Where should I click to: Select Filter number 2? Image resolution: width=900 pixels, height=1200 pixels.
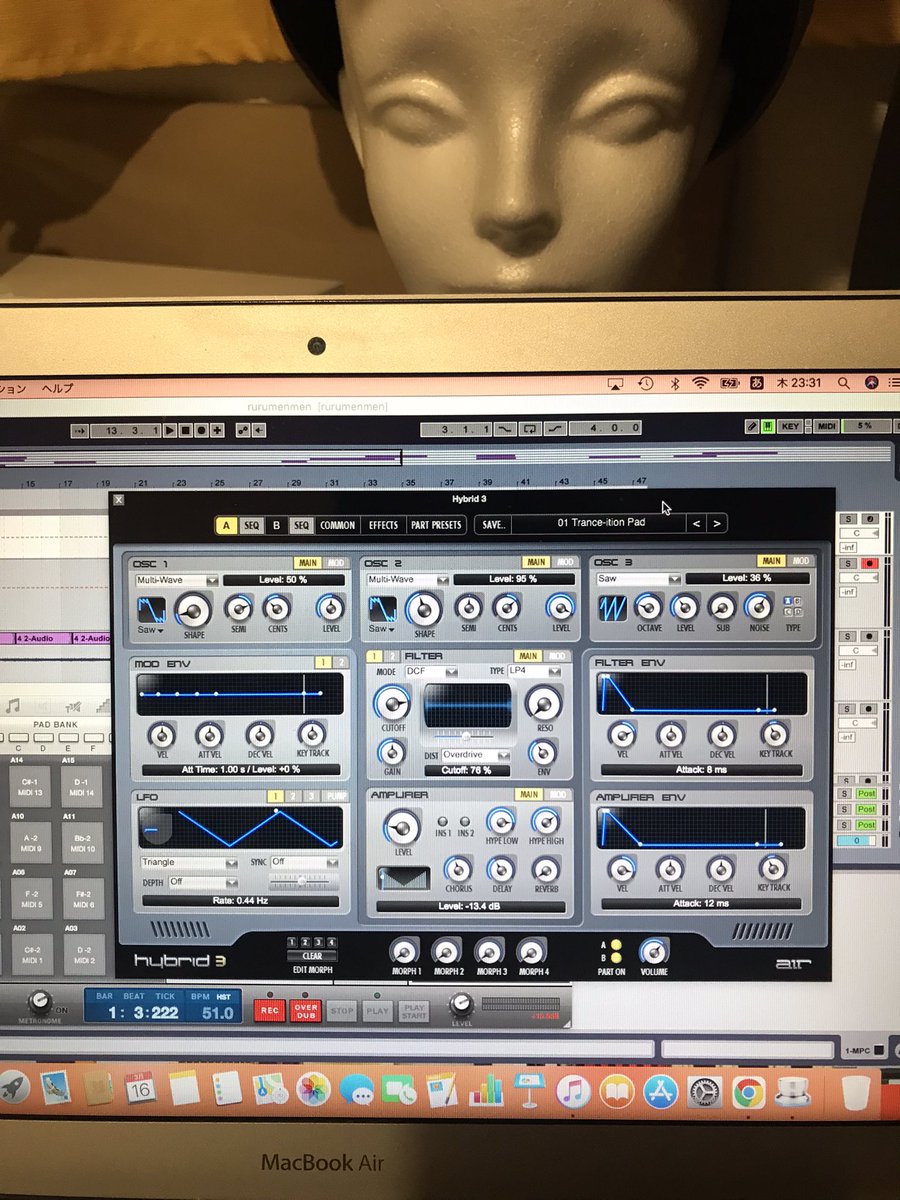pyautogui.click(x=391, y=656)
